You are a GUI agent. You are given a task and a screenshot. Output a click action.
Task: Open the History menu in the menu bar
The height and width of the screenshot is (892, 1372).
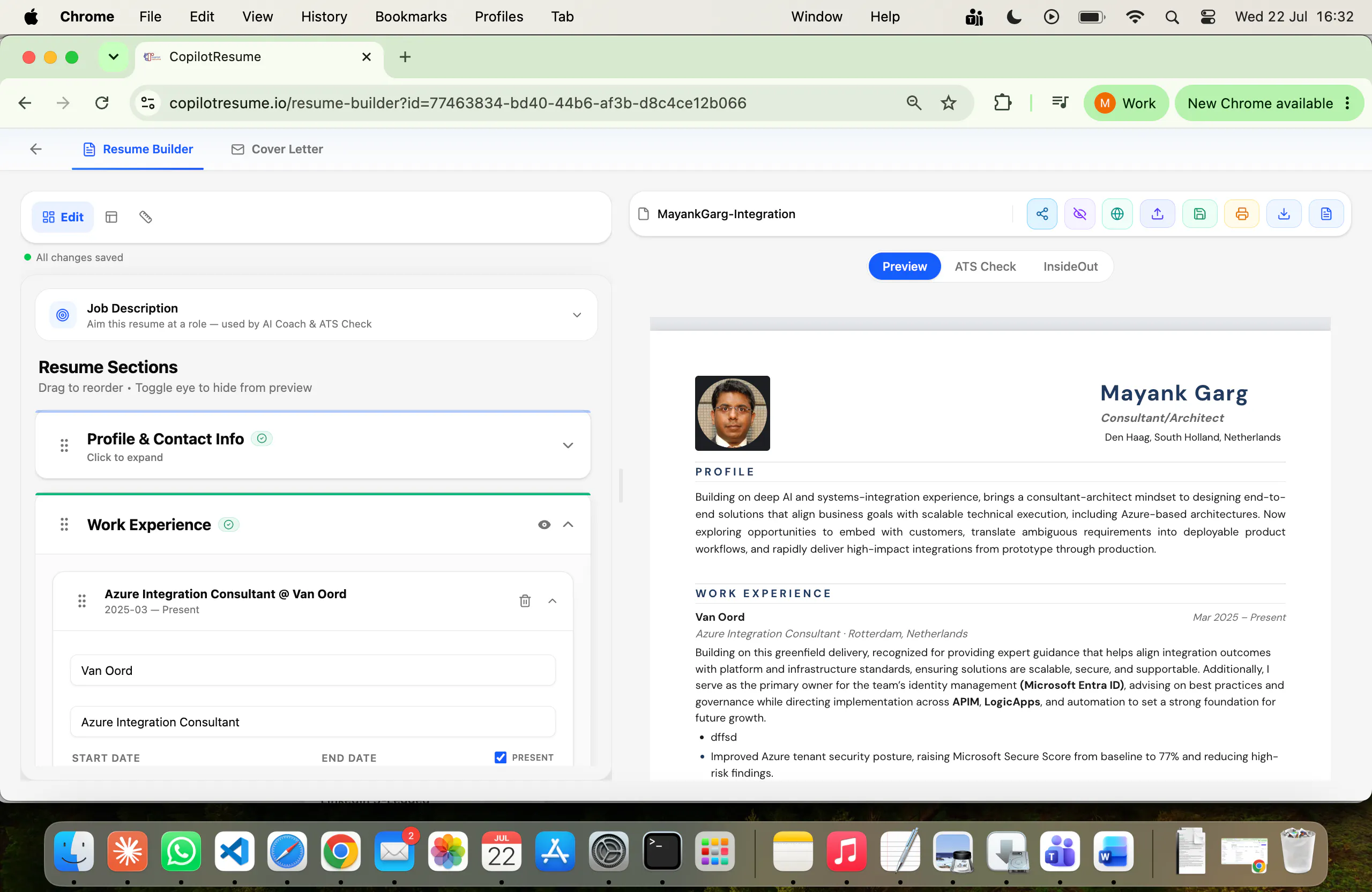(324, 17)
